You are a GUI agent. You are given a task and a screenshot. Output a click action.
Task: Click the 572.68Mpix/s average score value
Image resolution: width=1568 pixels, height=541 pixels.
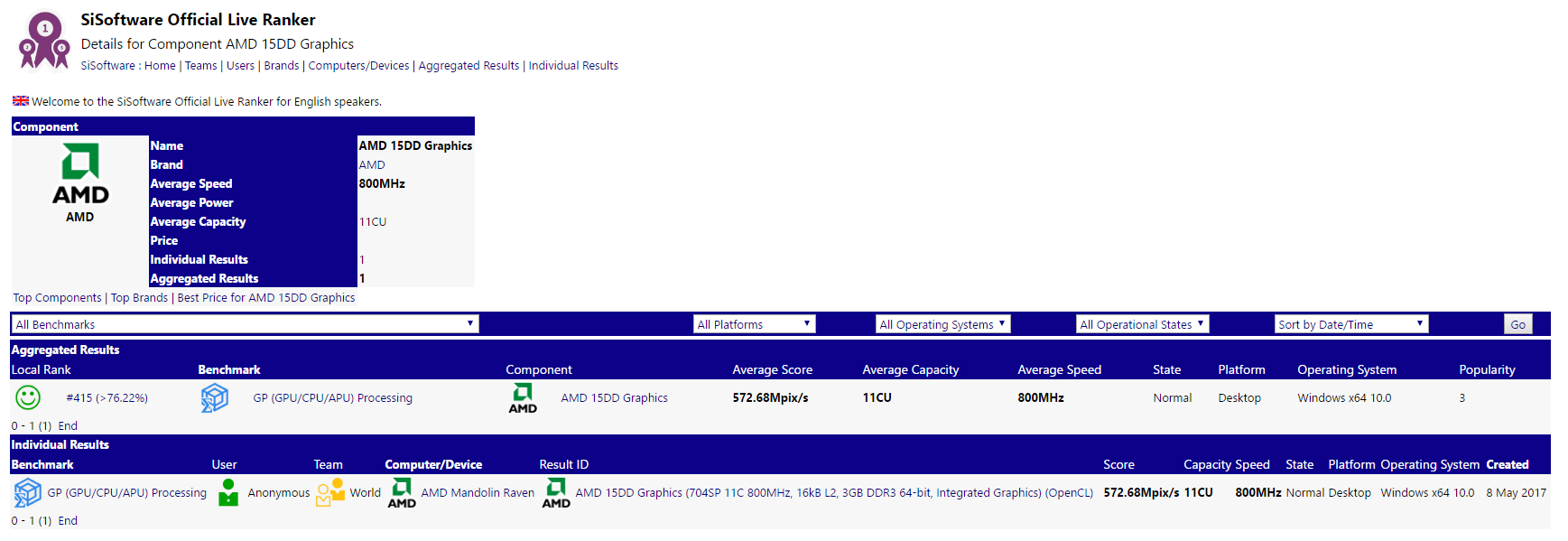770,397
